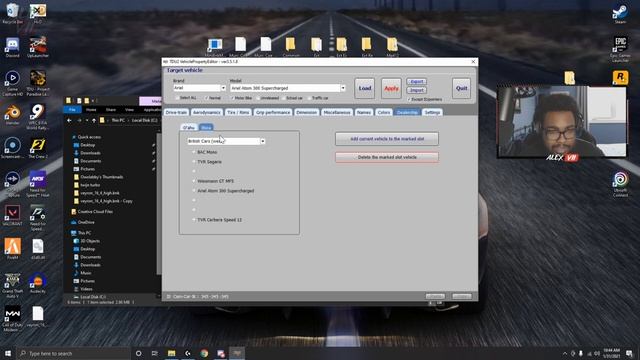Open the Steam desktop icon
The width and height of the screenshot is (640, 360).
[x=620, y=13]
